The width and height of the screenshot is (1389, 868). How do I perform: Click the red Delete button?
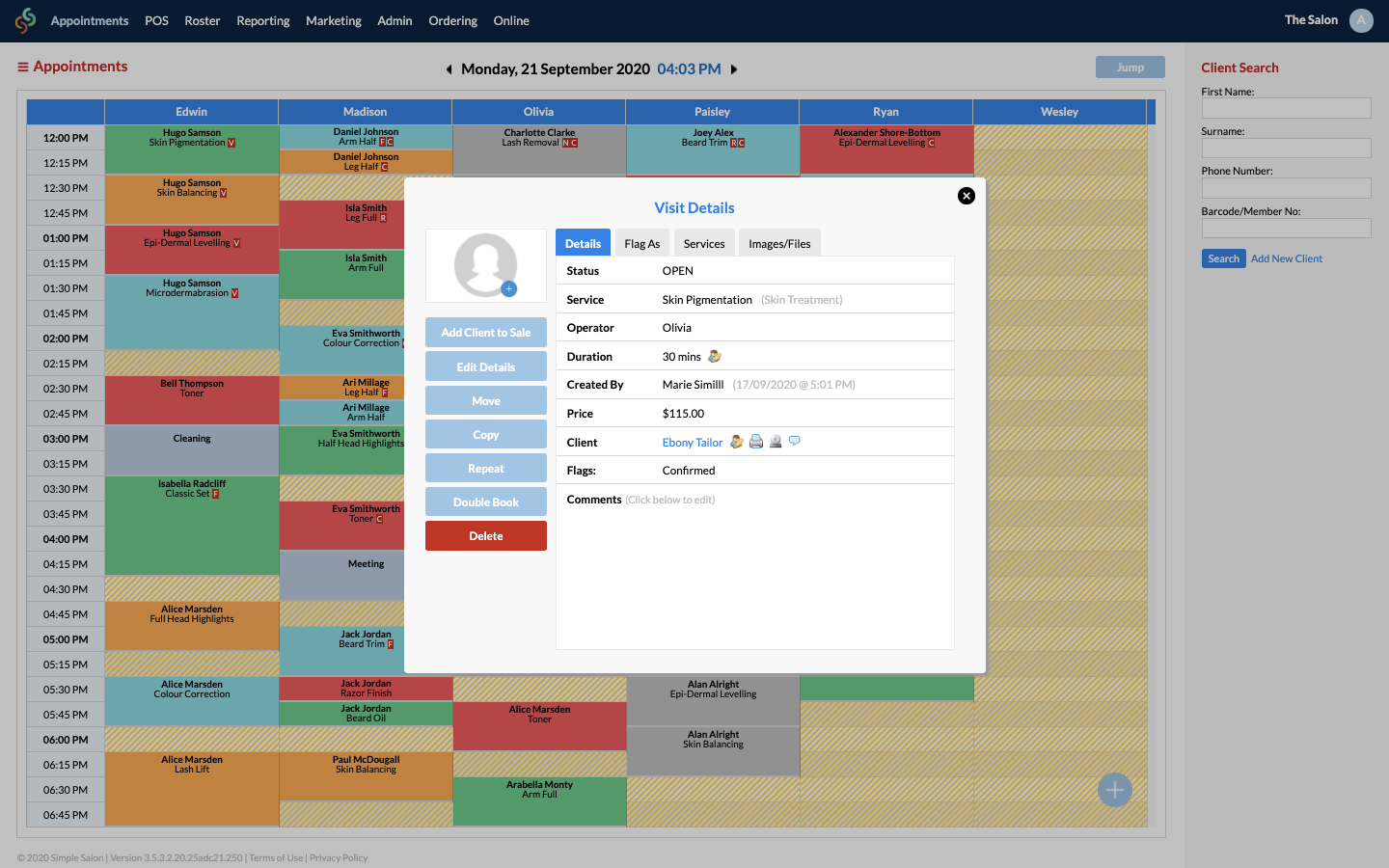(x=486, y=535)
